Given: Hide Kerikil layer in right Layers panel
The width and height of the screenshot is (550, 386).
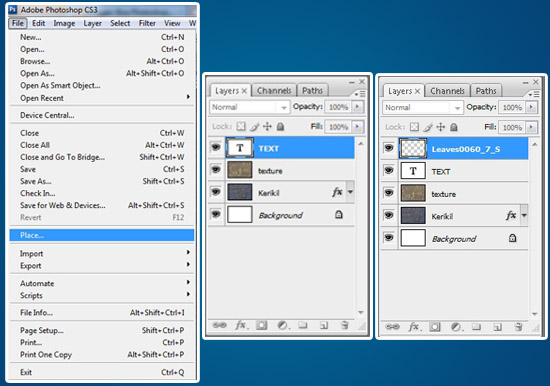Looking at the screenshot, I should pos(389,215).
